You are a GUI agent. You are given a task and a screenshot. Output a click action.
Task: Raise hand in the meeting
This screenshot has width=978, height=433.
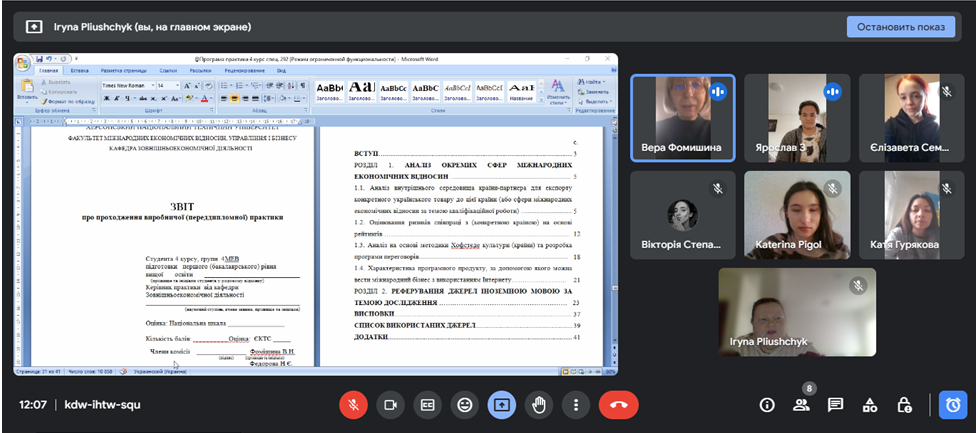[x=538, y=405]
